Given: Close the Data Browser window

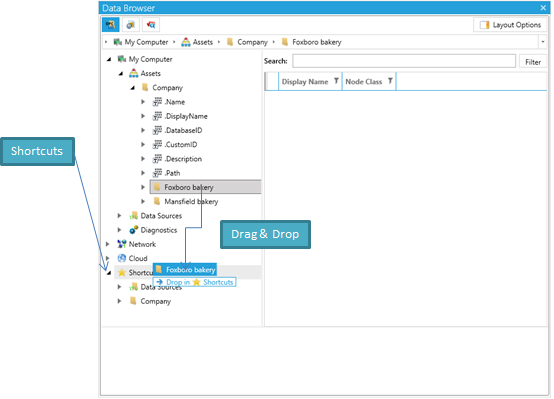Looking at the screenshot, I should click(543, 7).
